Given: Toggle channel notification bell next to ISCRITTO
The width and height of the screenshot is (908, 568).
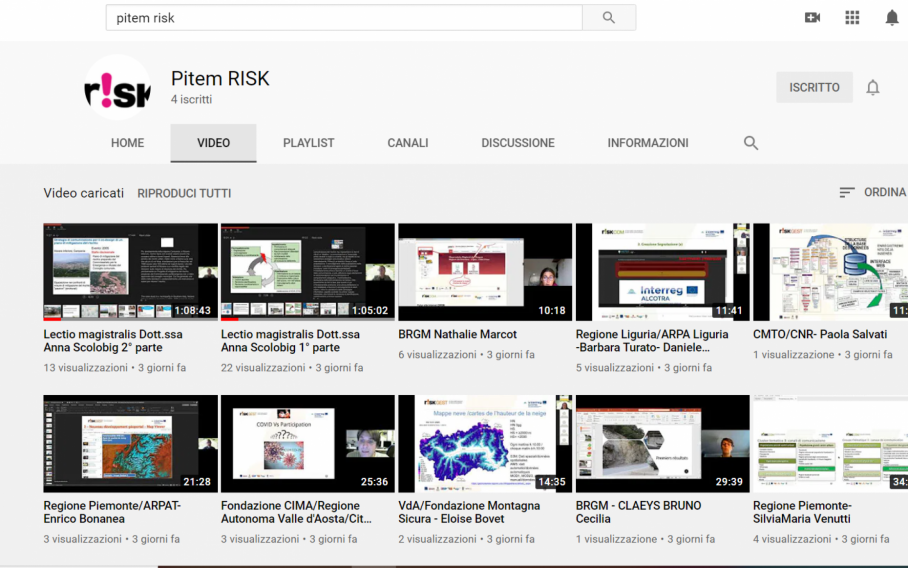Looking at the screenshot, I should click(x=873, y=87).
